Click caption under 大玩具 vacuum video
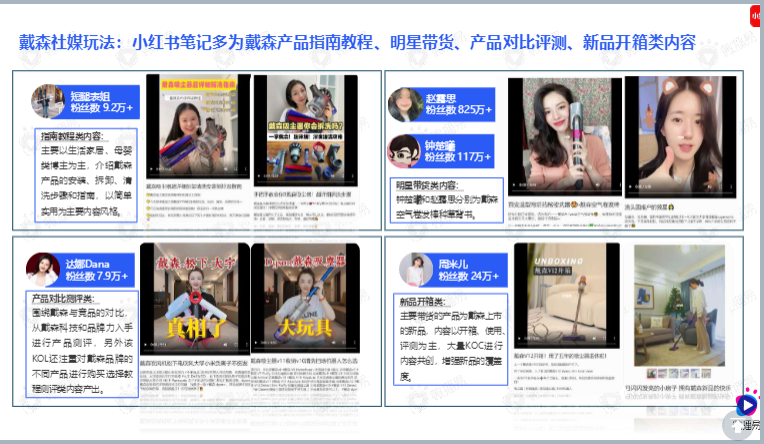 (305, 361)
